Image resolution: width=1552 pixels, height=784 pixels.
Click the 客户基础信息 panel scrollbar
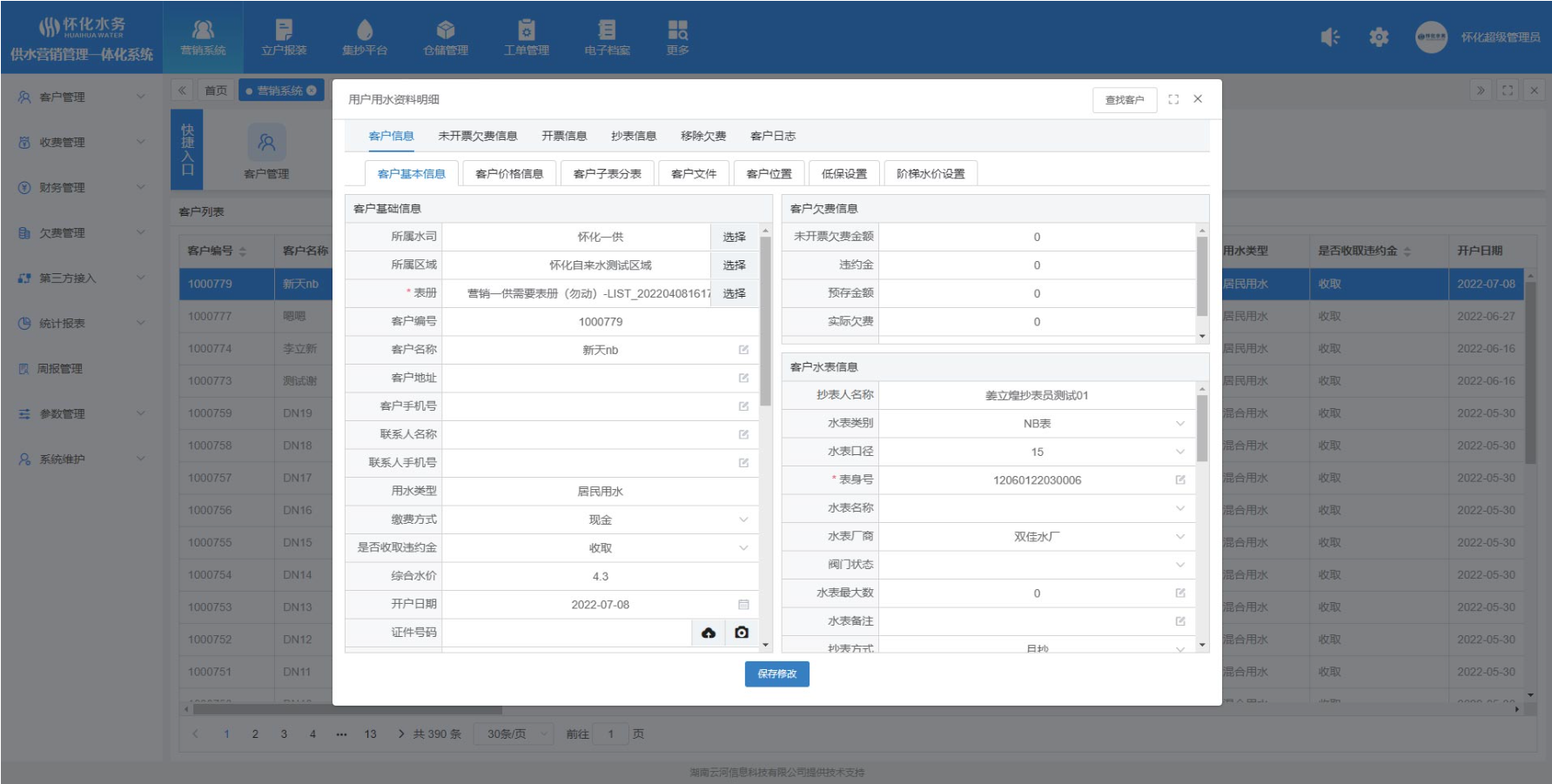click(766, 322)
